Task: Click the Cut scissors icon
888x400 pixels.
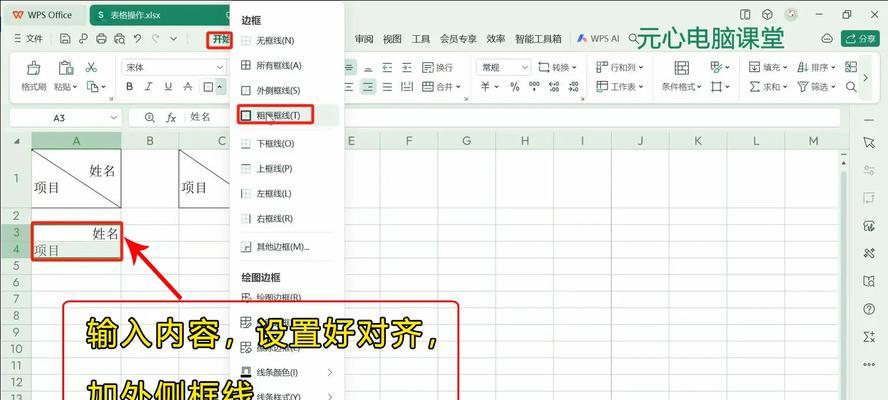Action: (x=91, y=67)
